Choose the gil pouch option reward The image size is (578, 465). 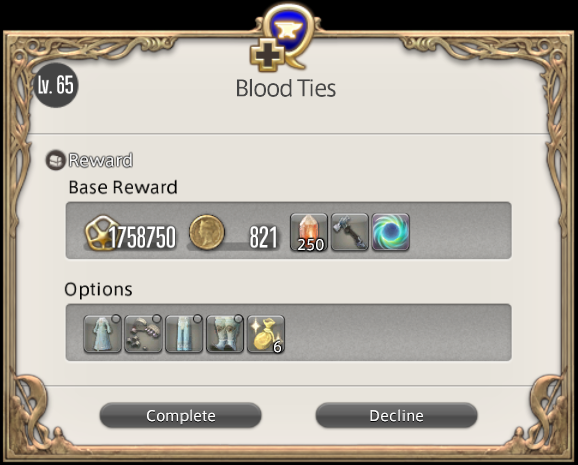pos(266,334)
